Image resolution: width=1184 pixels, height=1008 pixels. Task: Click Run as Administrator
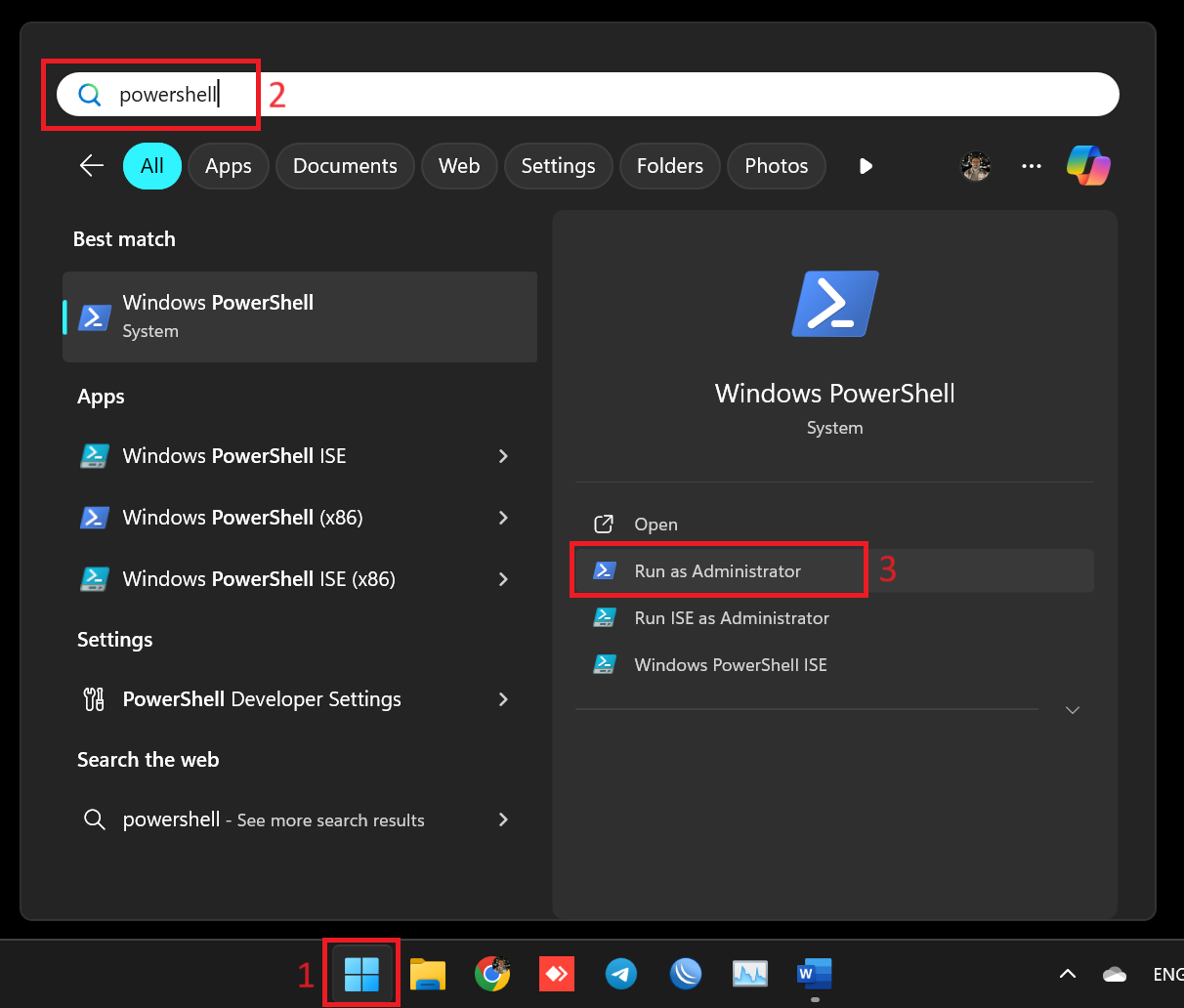pyautogui.click(x=834, y=571)
